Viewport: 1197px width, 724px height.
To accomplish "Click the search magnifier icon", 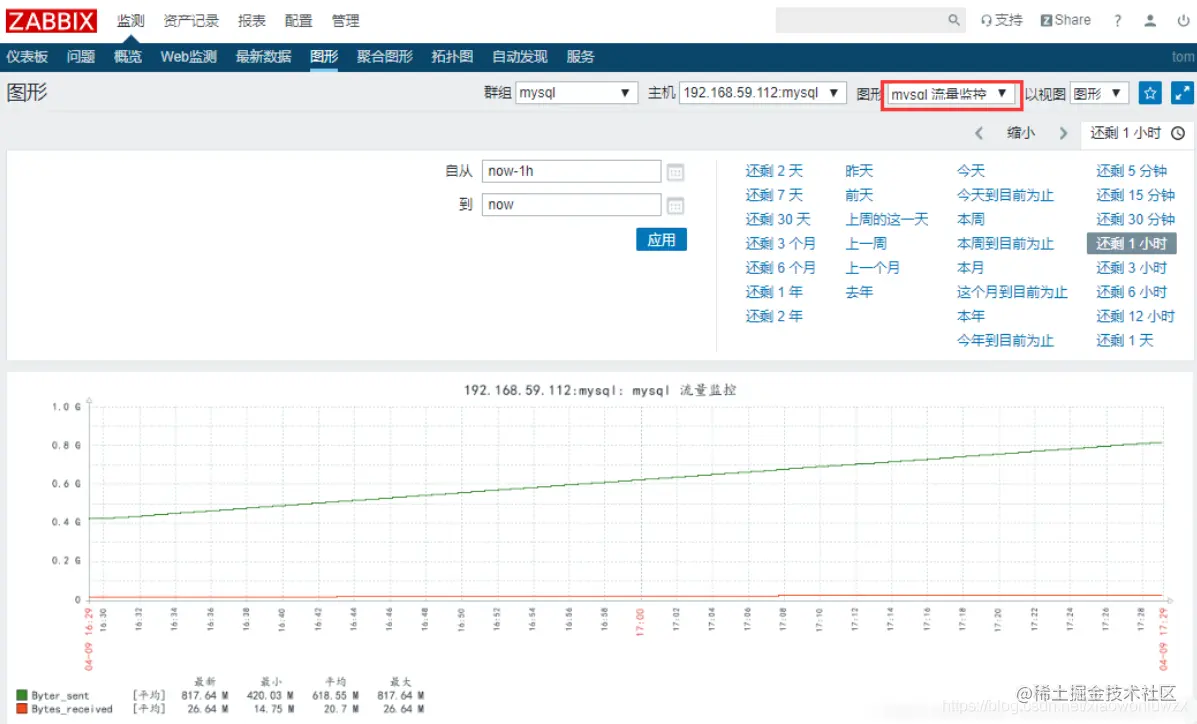I will click(x=953, y=21).
